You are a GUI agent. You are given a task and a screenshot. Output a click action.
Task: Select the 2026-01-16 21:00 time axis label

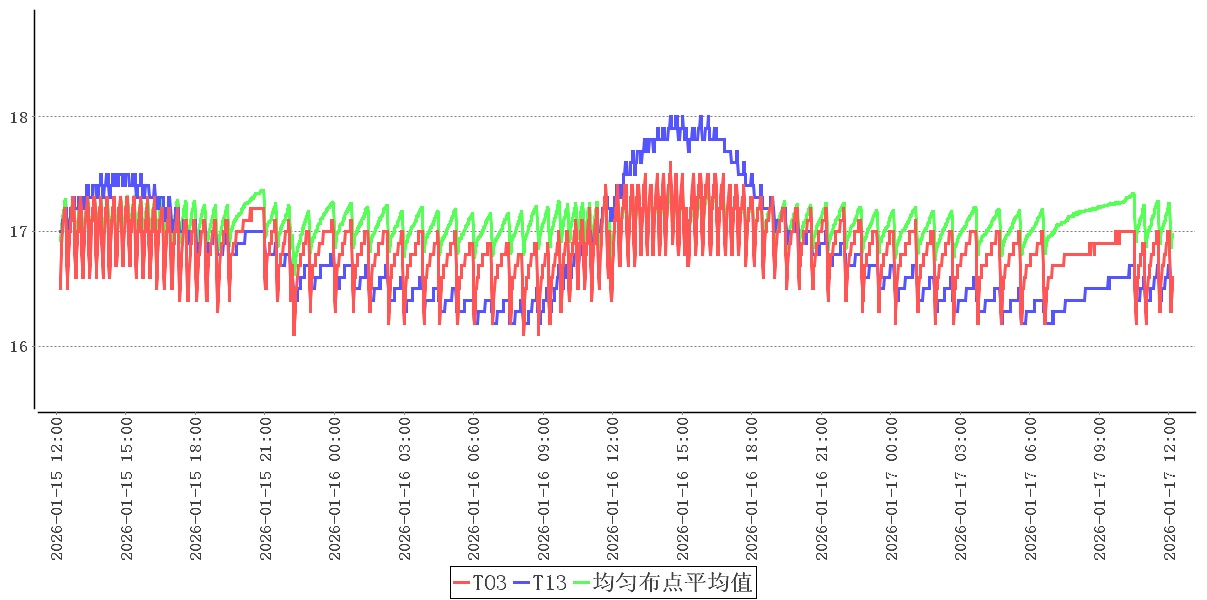point(823,488)
